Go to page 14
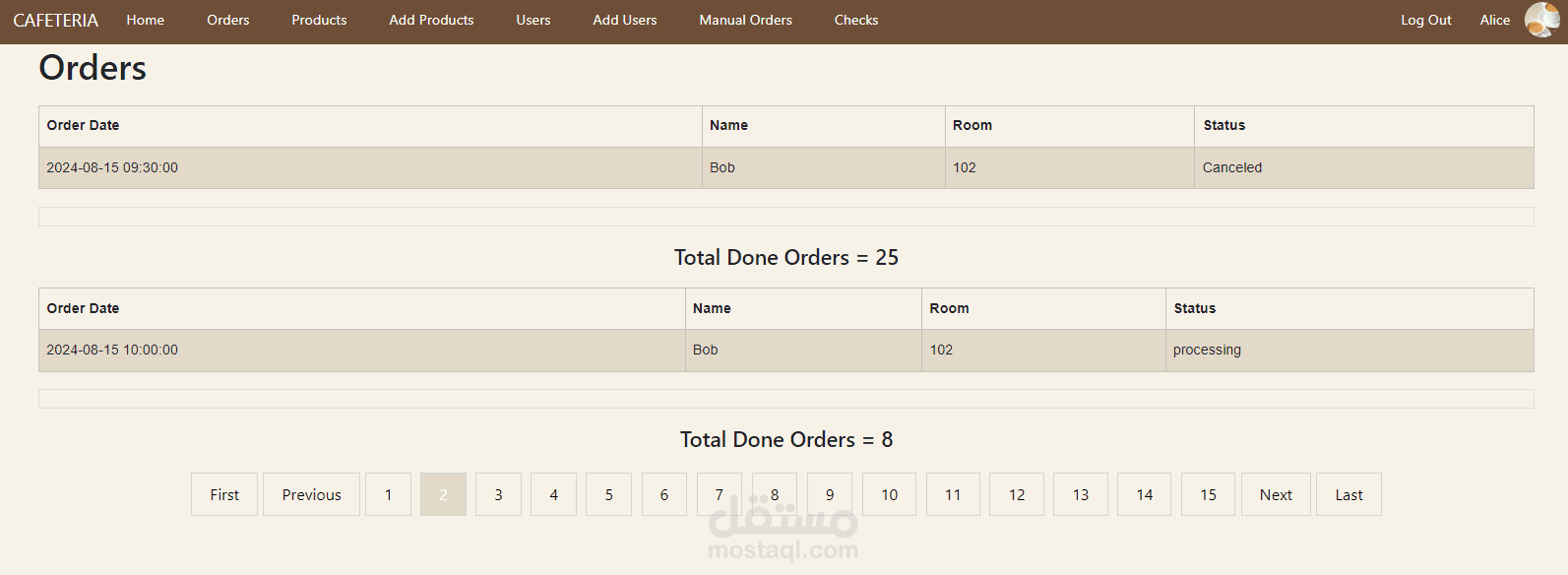Image resolution: width=1568 pixels, height=575 pixels. tap(1144, 494)
